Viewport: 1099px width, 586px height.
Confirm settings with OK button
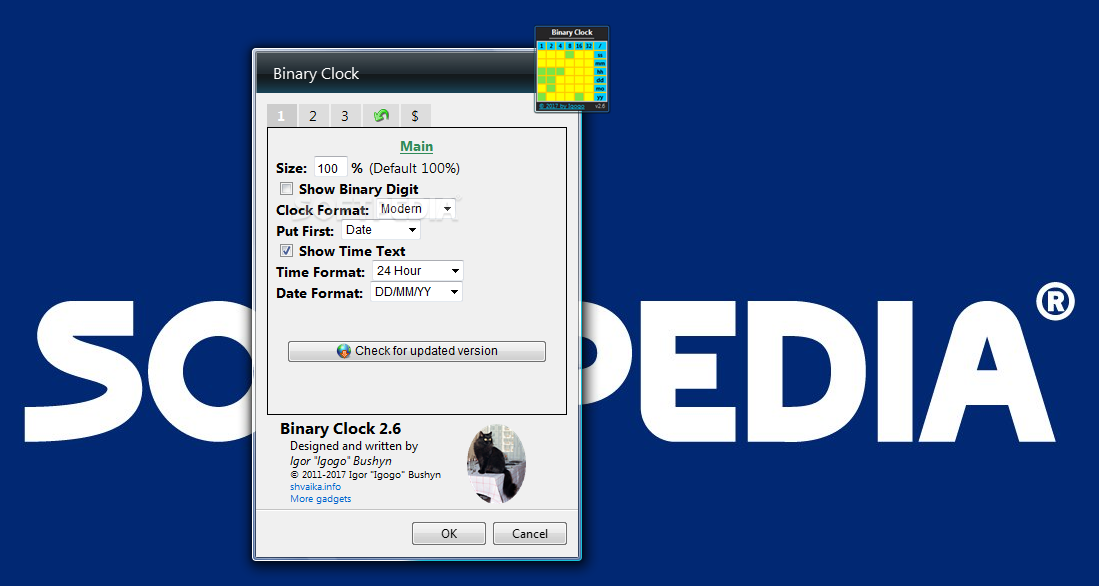pyautogui.click(x=449, y=533)
